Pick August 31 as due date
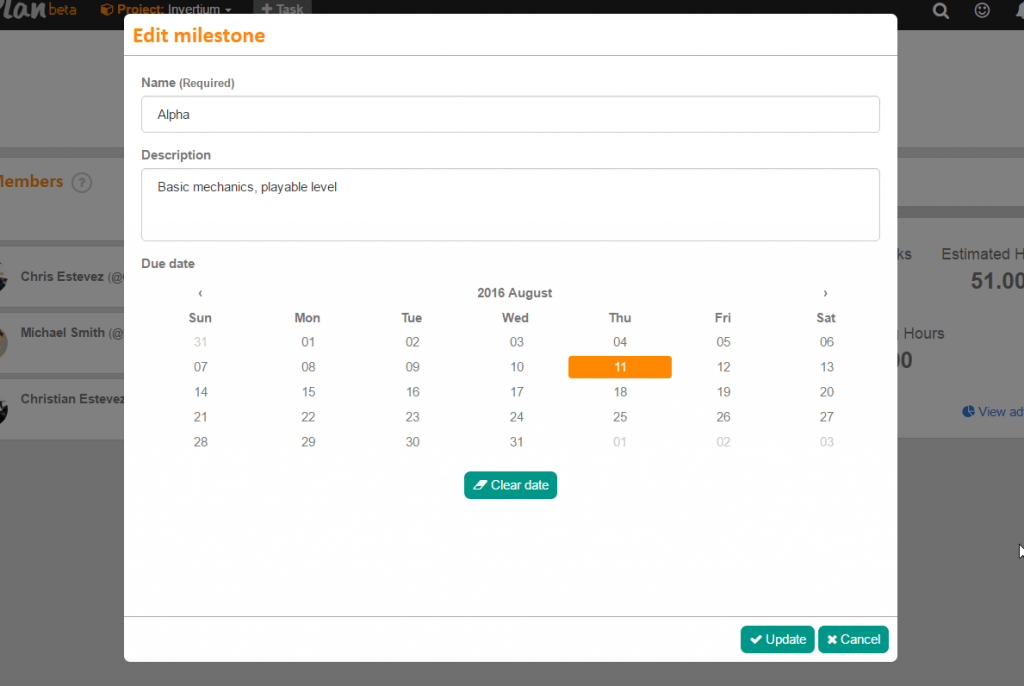This screenshot has width=1024, height=686. click(516, 442)
